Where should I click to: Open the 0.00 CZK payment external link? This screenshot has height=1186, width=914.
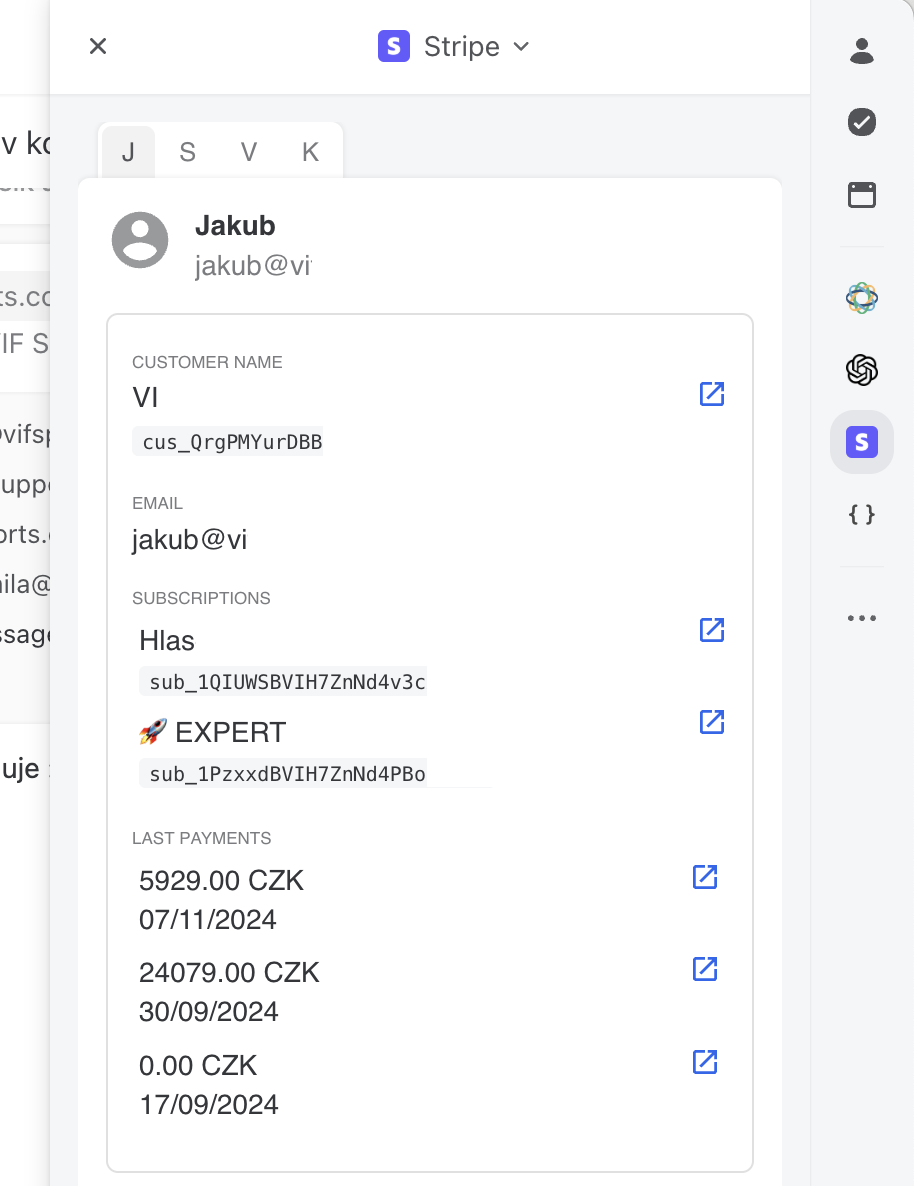704,1062
